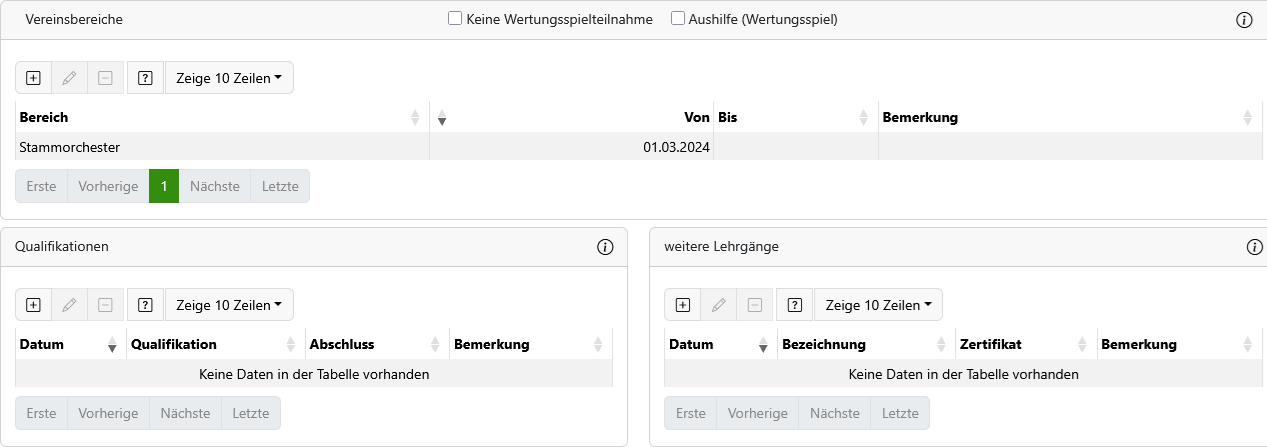Open Zeige 10 Zeilen dropdown in weitere Lehrgänge

coord(877,305)
